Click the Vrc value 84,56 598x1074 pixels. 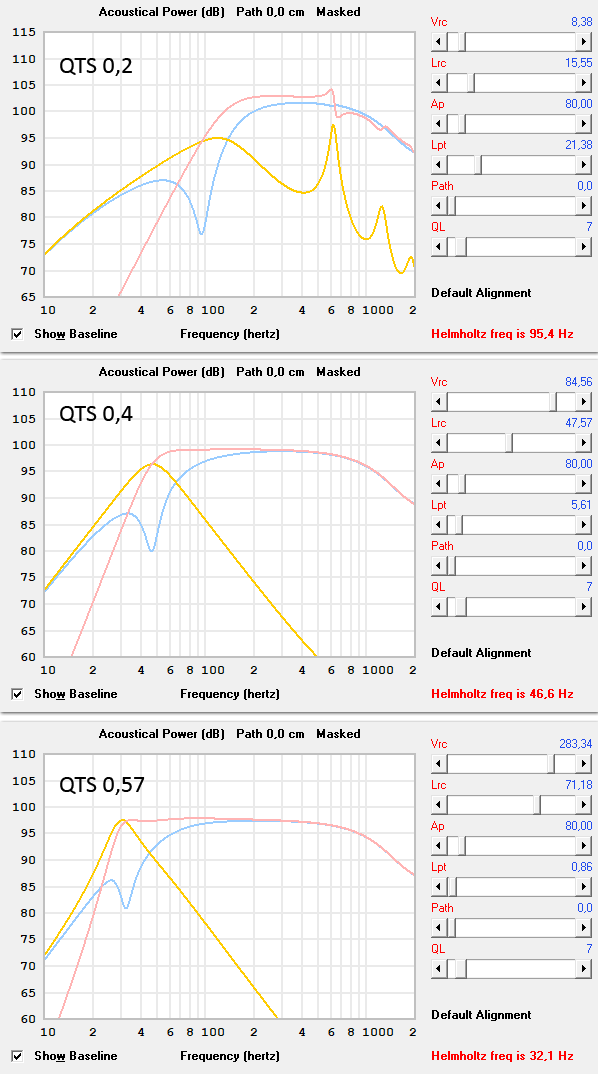click(580, 382)
